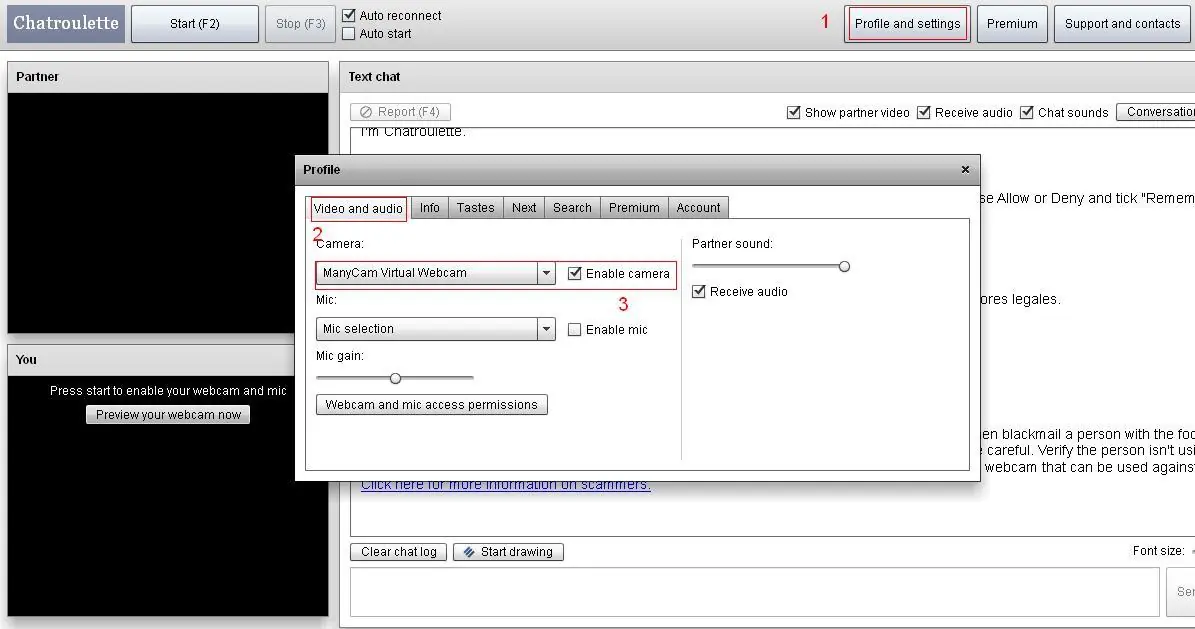1195x629 pixels.
Task: Click Preview your webcam now
Action: tap(168, 415)
